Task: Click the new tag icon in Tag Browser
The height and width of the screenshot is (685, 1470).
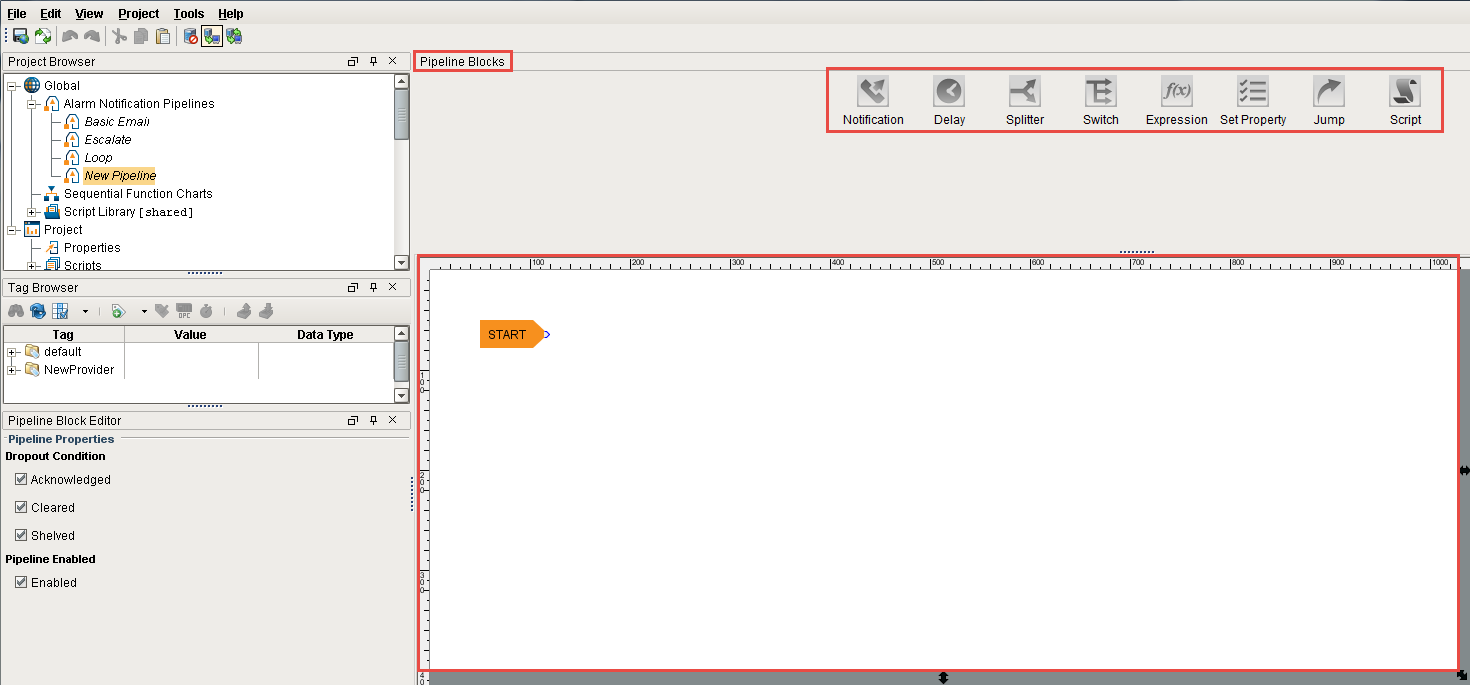Action: pos(117,311)
